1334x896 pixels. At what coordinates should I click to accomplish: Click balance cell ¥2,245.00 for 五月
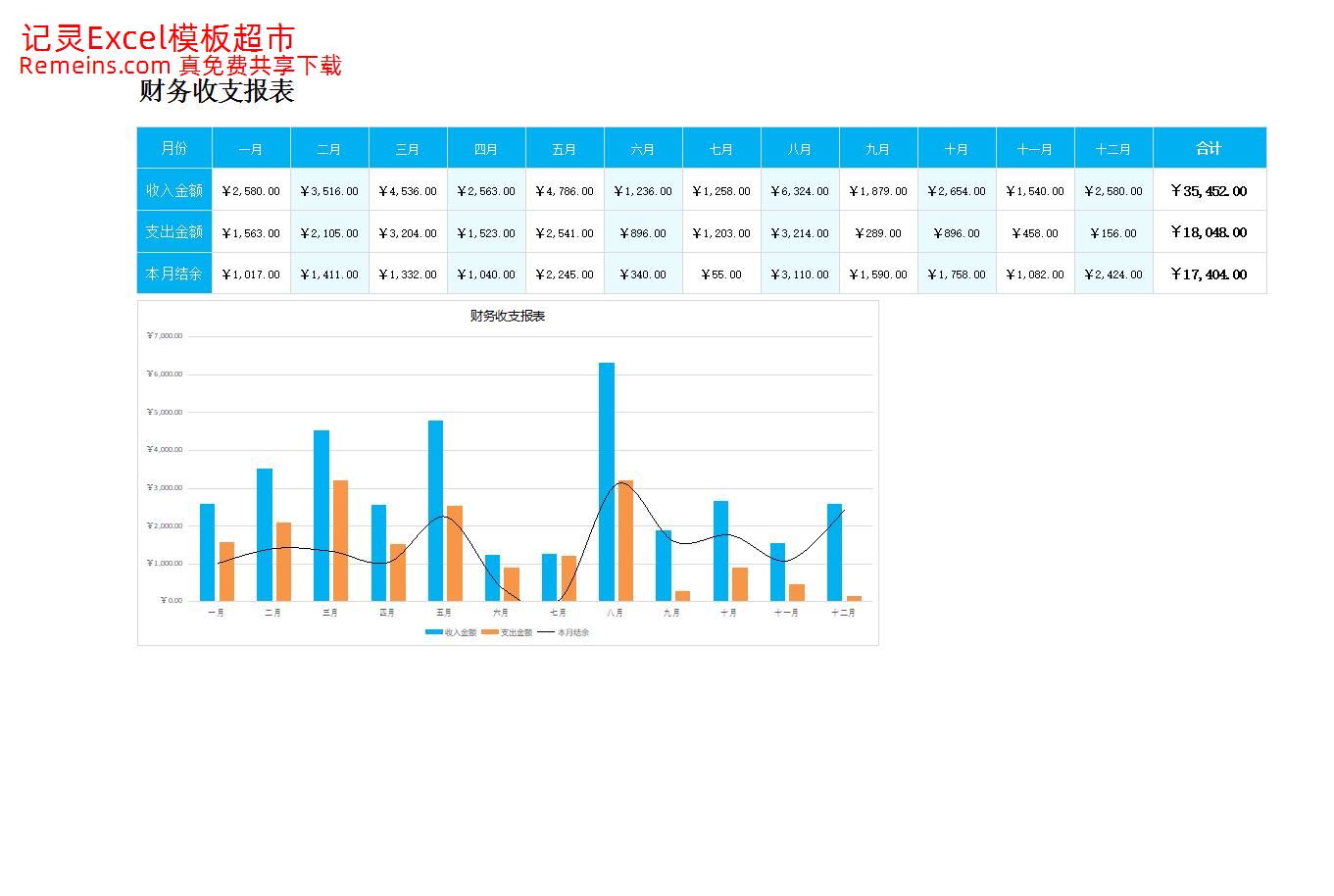click(565, 274)
